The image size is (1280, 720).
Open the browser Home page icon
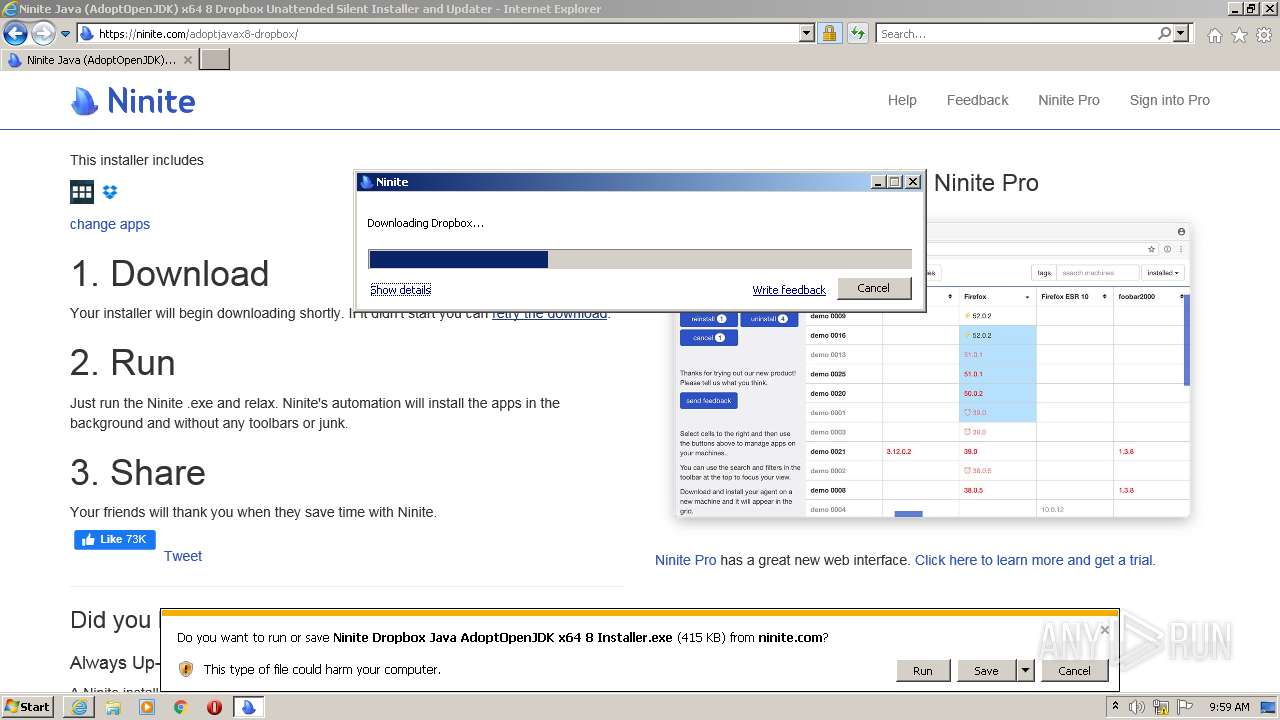tap(1214, 35)
